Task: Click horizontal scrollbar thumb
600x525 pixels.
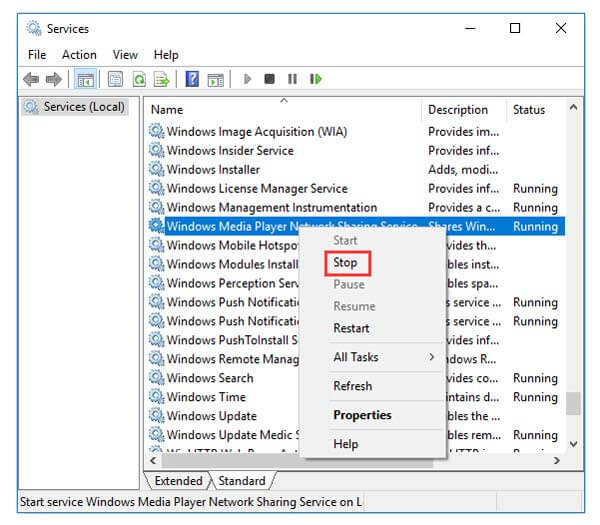Action: pyautogui.click(x=297, y=460)
